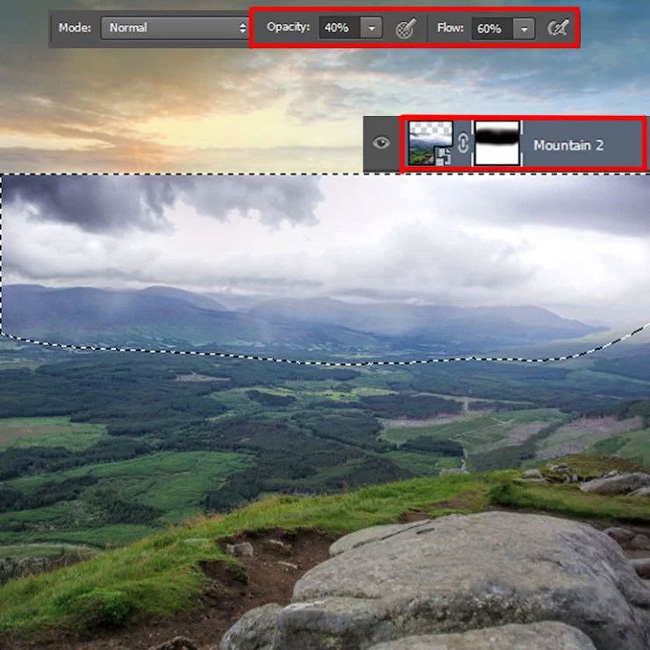Enable the airbrush build-up icon
650x650 pixels.
click(x=558, y=28)
